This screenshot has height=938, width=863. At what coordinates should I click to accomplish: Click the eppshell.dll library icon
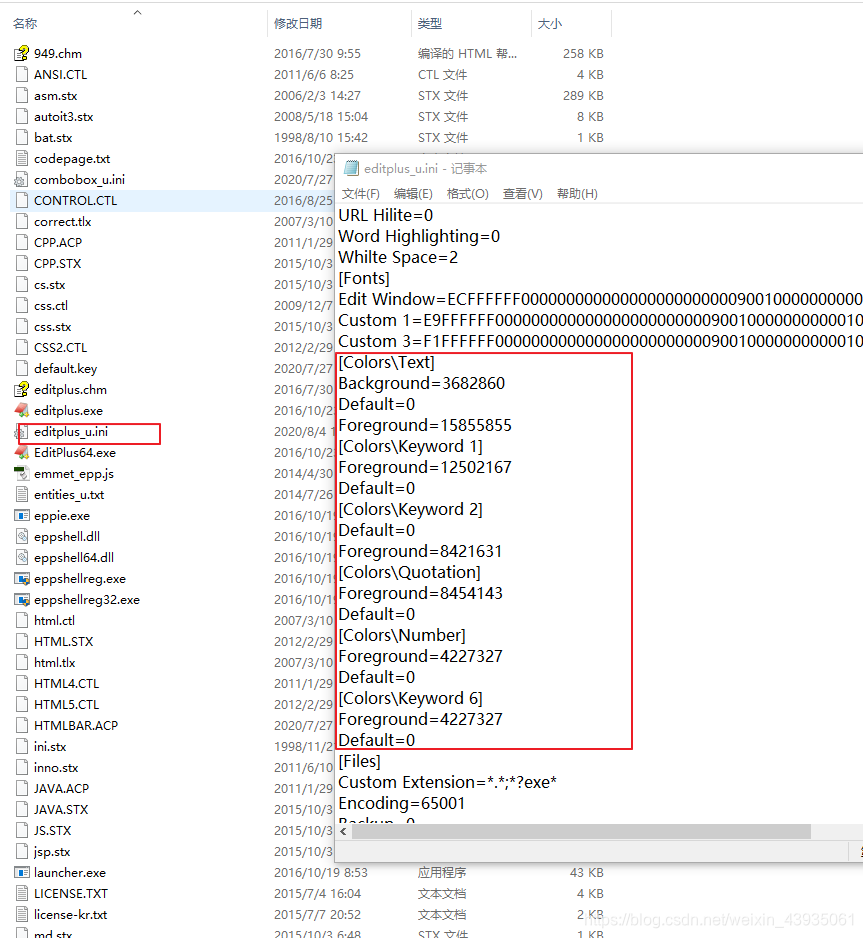tap(22, 537)
